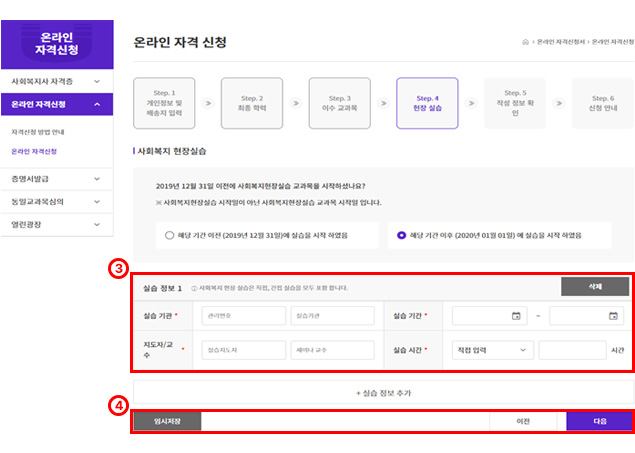Expand the 증명서발급 sidebar menu
635x453 pixels.
(57, 179)
